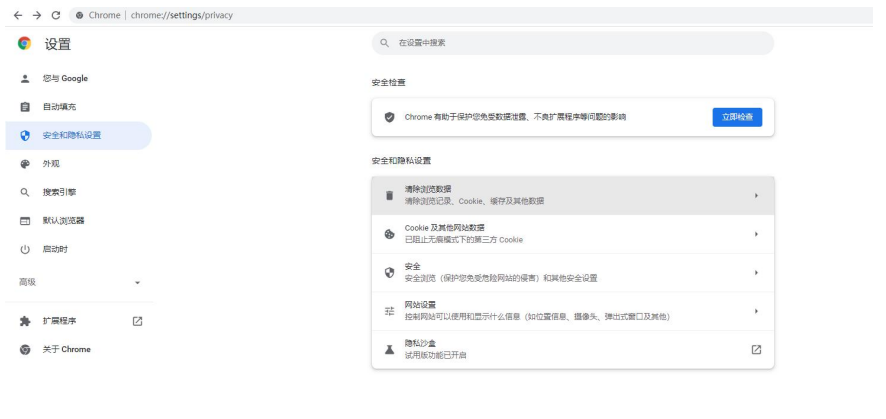Click text '清除浏览记录、Cookie、缓存及其他数据'

[x=474, y=201]
